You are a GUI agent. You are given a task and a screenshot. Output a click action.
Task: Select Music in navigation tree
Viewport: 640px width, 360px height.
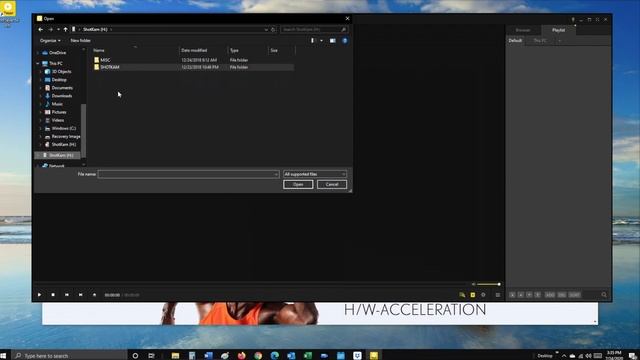pos(57,104)
